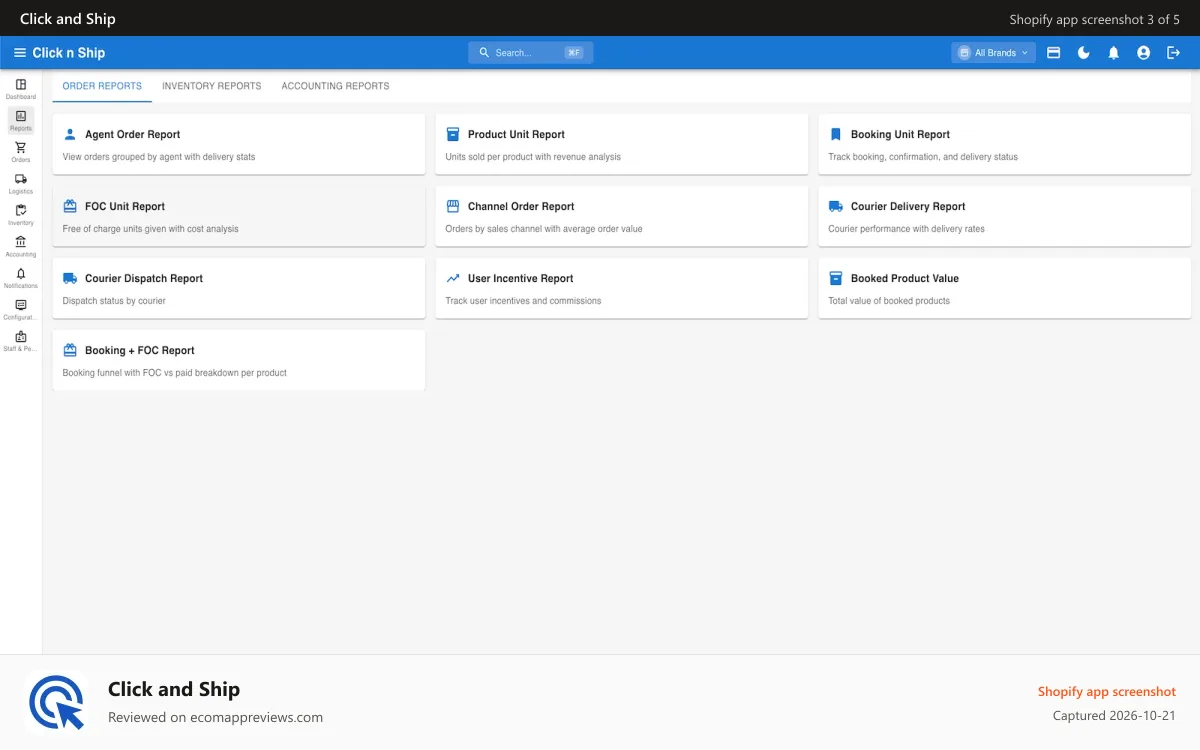This screenshot has width=1200, height=750.
Task: Click the Click and Ship app logo
Action: click(57, 702)
